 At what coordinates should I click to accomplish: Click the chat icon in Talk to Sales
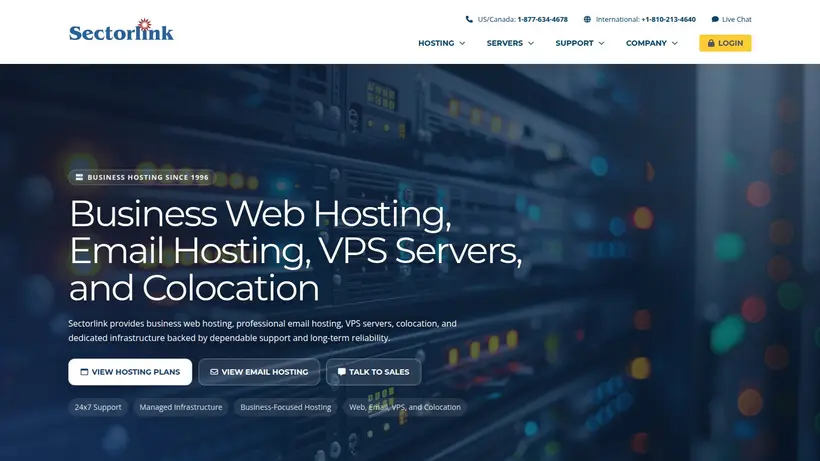coord(341,372)
